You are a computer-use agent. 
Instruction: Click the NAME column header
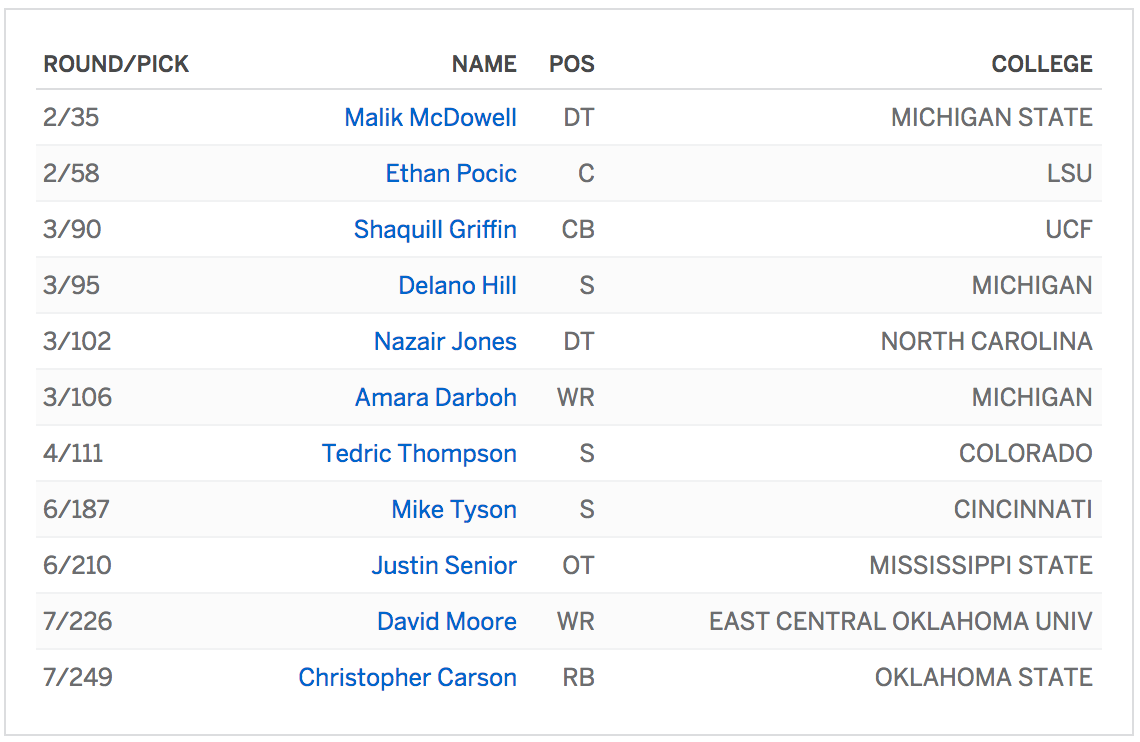[x=484, y=65]
